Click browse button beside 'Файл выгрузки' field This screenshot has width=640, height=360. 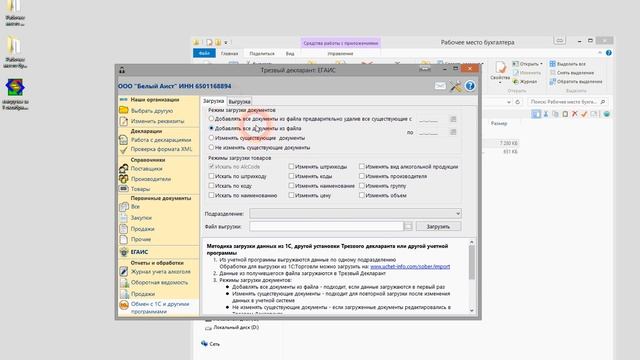[408, 227]
